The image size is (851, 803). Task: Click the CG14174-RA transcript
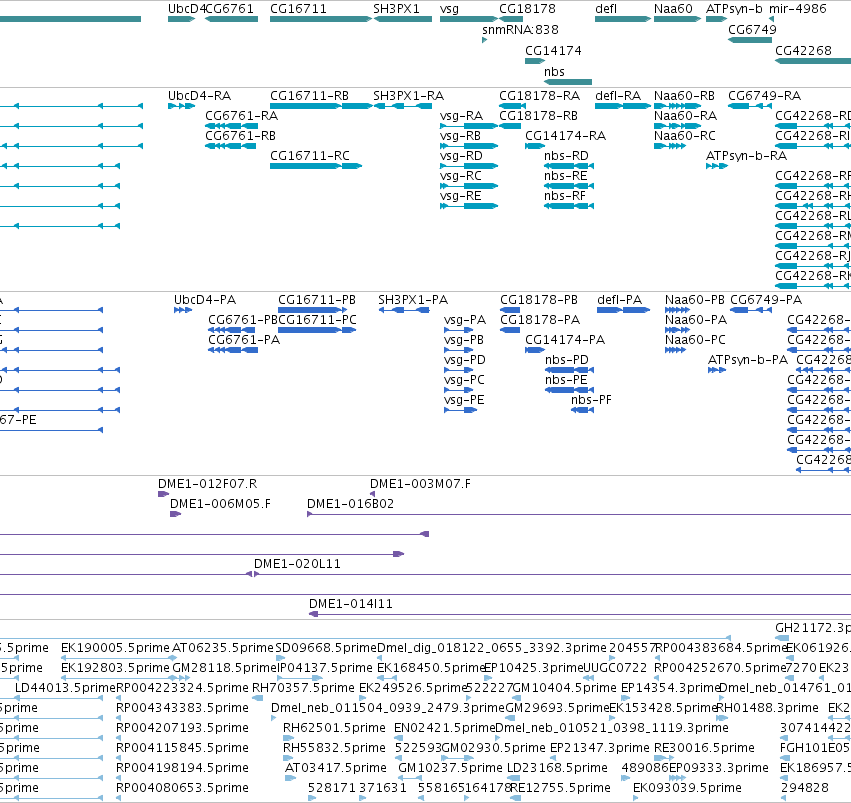tap(535, 146)
